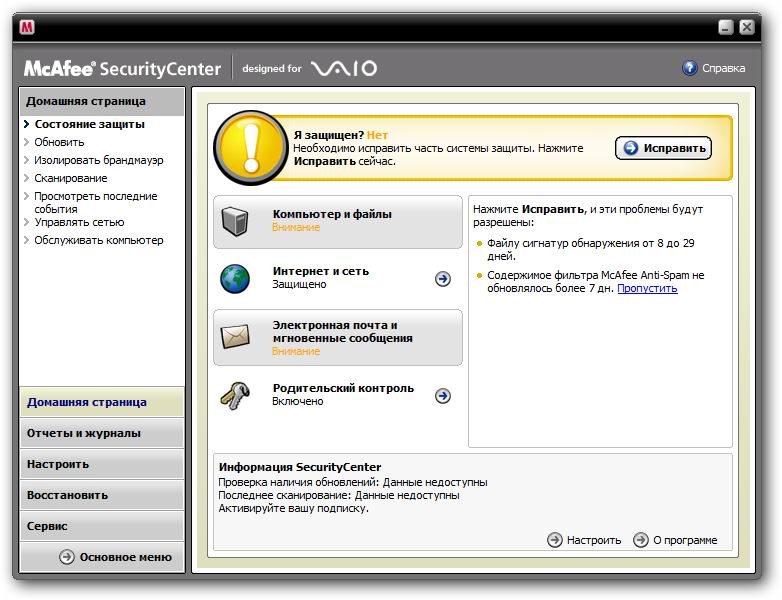Switch to Отчеты и журналы tab
This screenshot has height=600, width=782.
click(x=102, y=433)
